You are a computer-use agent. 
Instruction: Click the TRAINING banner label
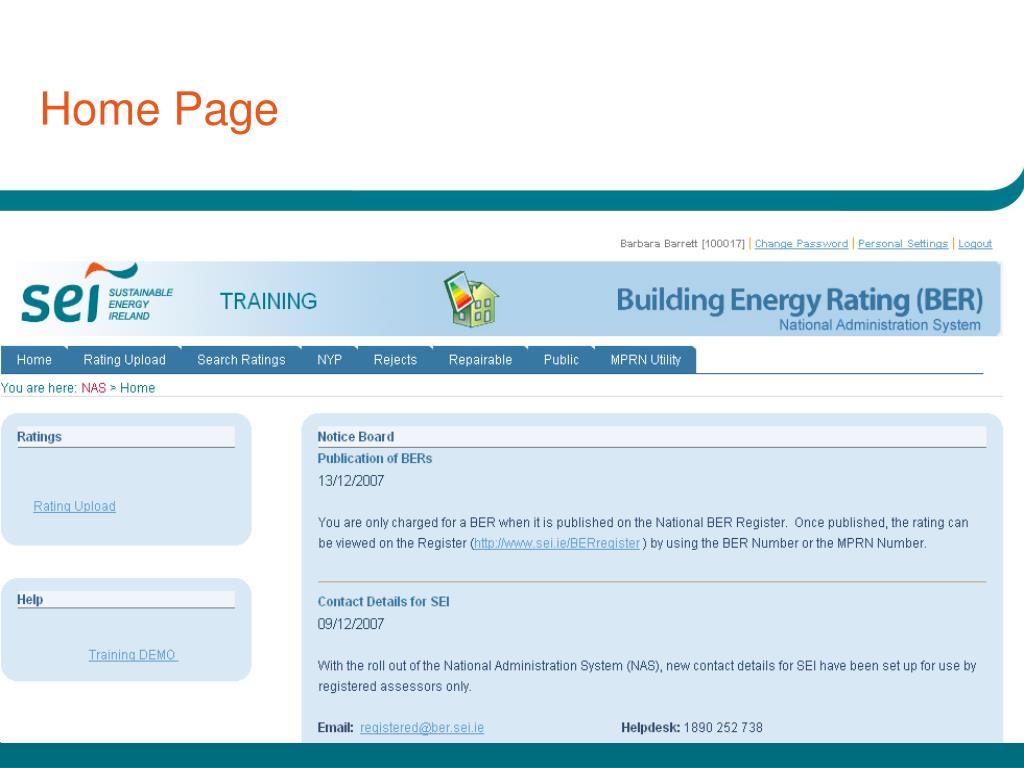point(268,301)
